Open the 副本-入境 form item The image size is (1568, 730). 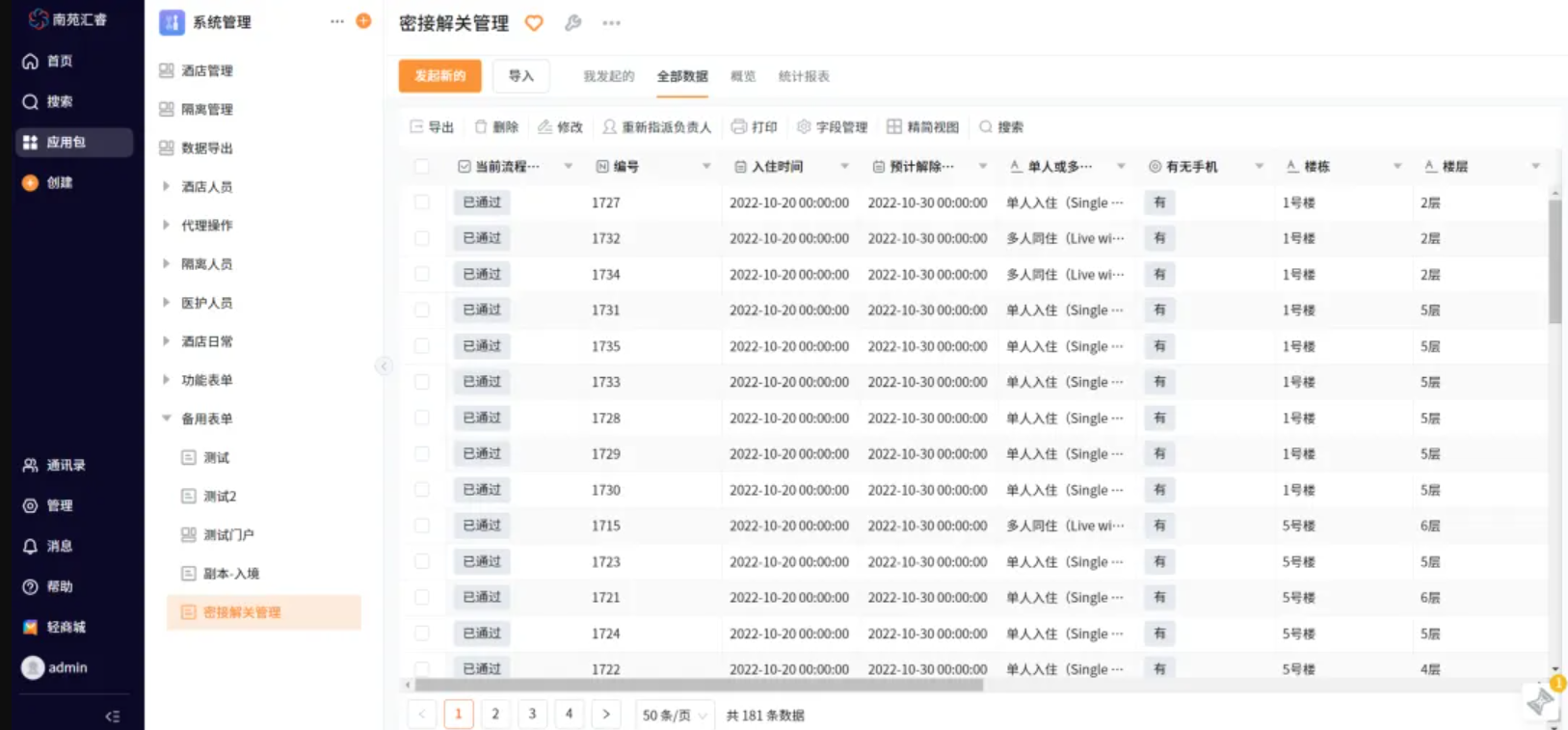pos(231,573)
